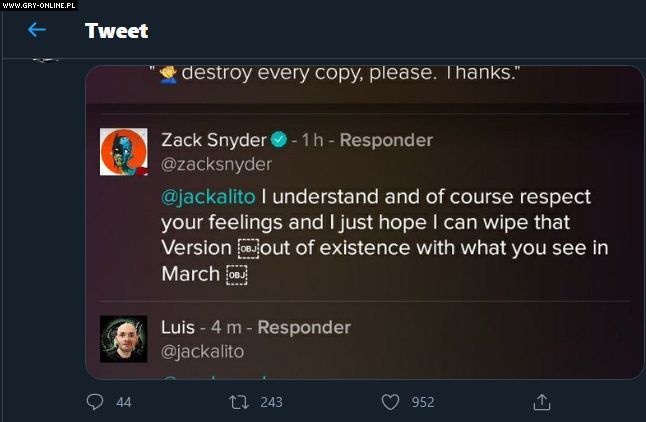Go back using the arrow icon
This screenshot has width=646, height=422.
pos(37,30)
